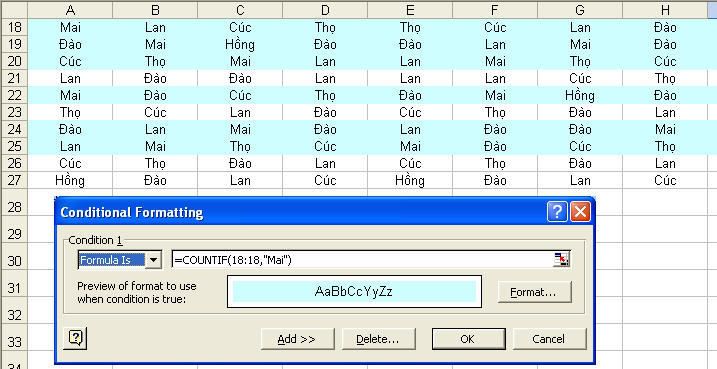
Task: Click cell B18 containing Lan
Action: (x=155, y=27)
